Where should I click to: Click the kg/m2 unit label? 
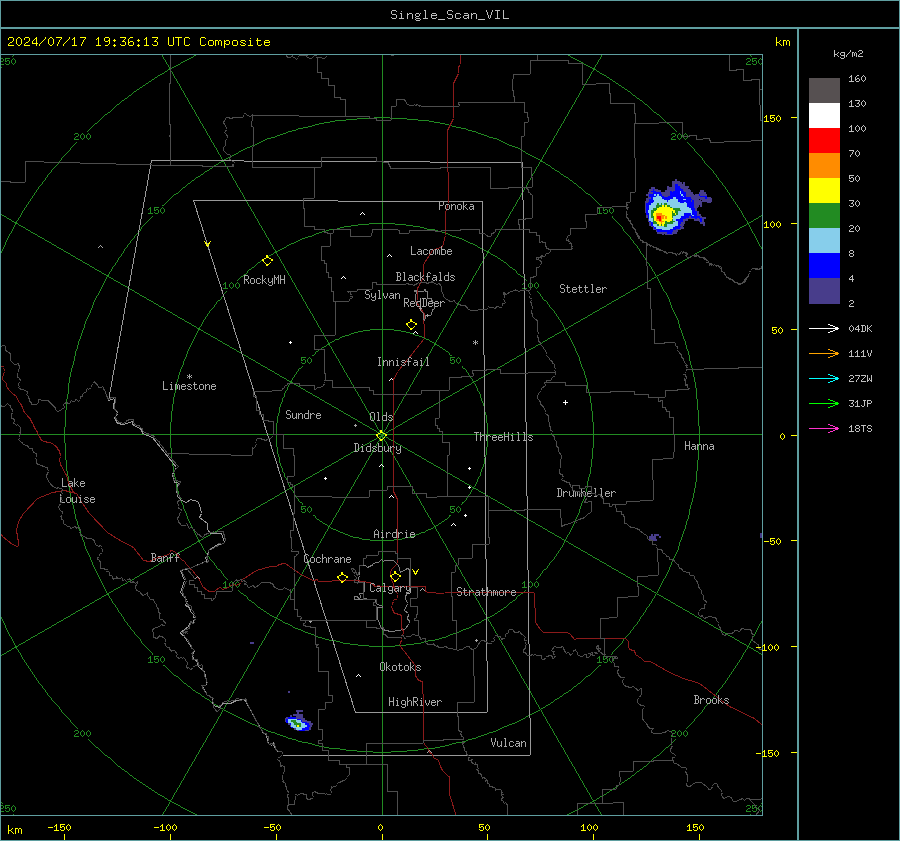pos(848,54)
